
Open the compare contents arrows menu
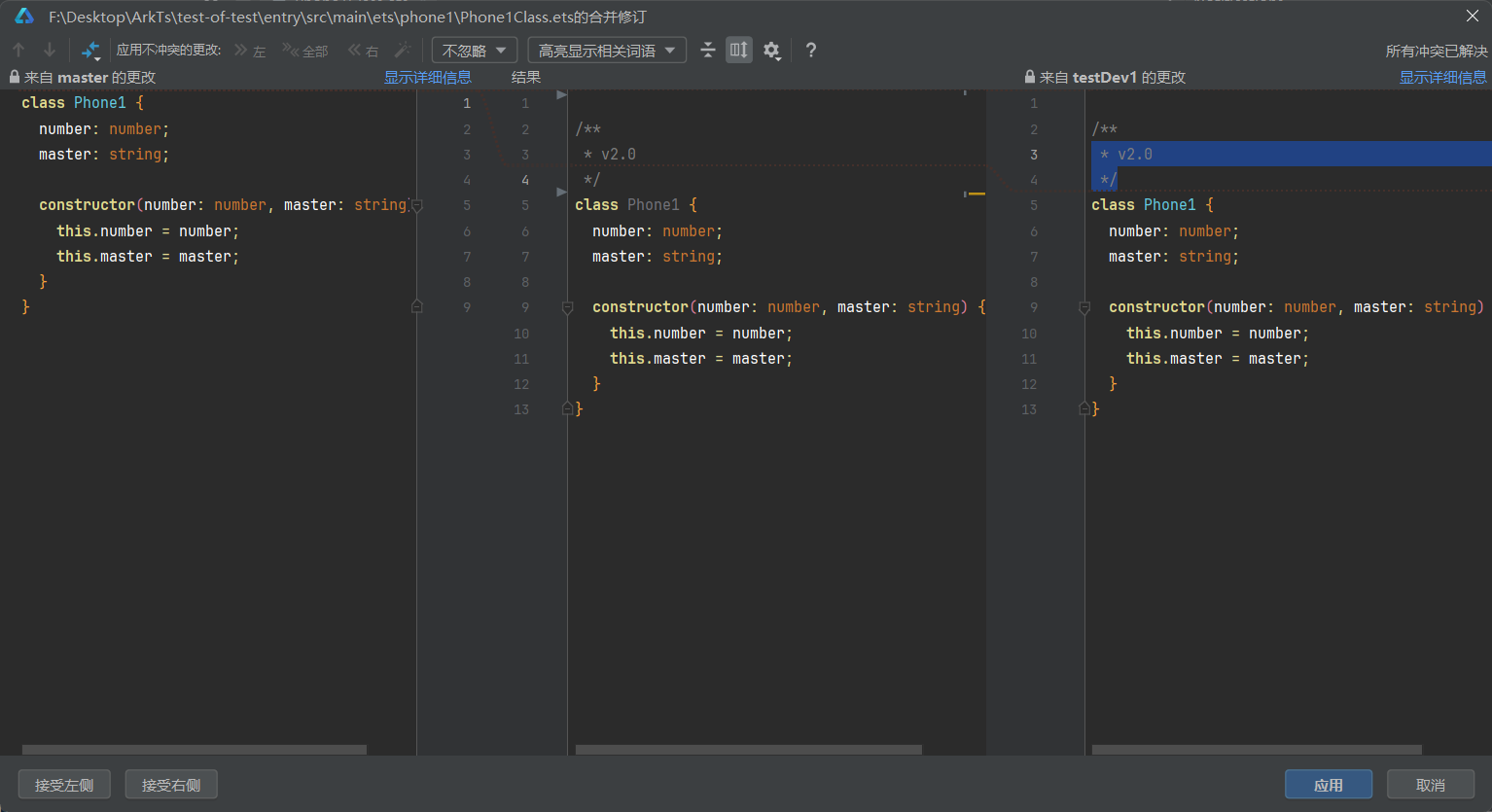click(90, 50)
